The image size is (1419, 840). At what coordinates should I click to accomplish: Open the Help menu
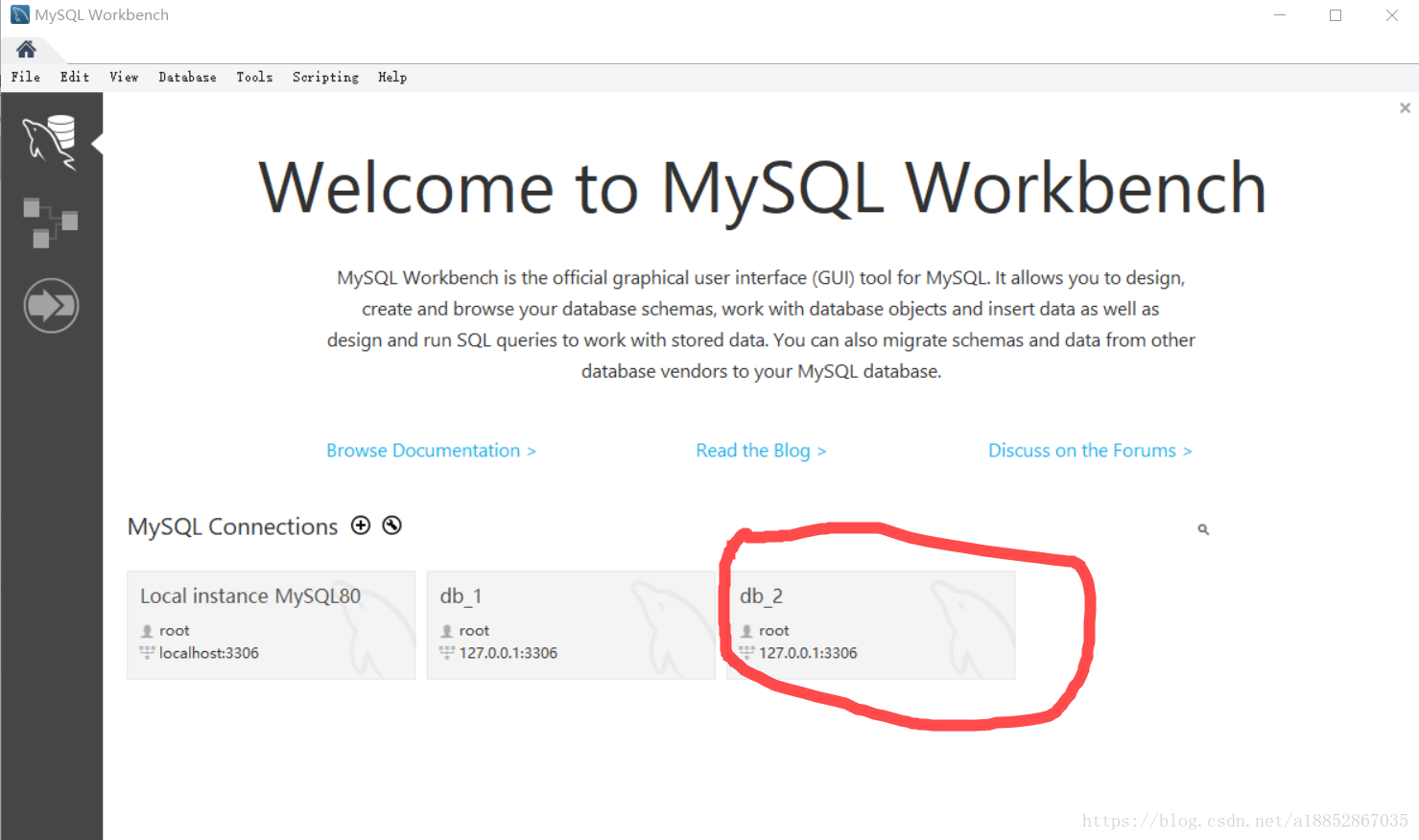click(392, 77)
